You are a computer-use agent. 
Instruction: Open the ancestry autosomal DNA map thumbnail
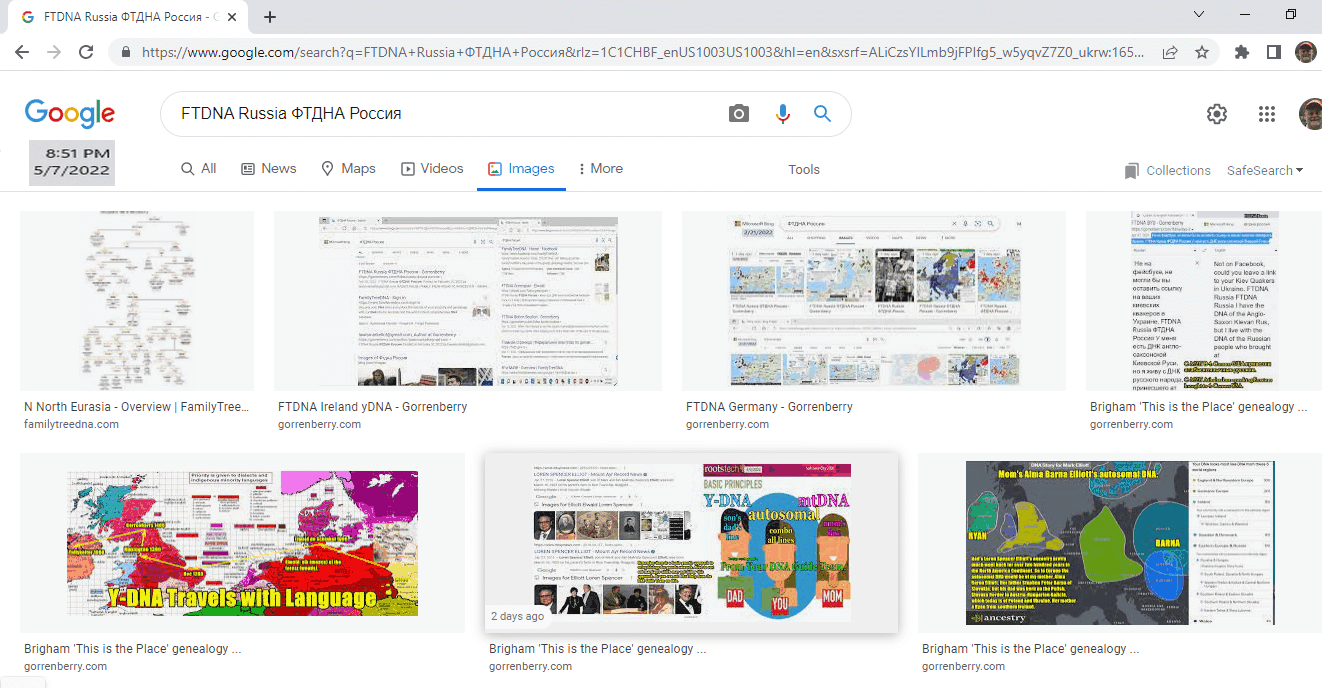1120,543
